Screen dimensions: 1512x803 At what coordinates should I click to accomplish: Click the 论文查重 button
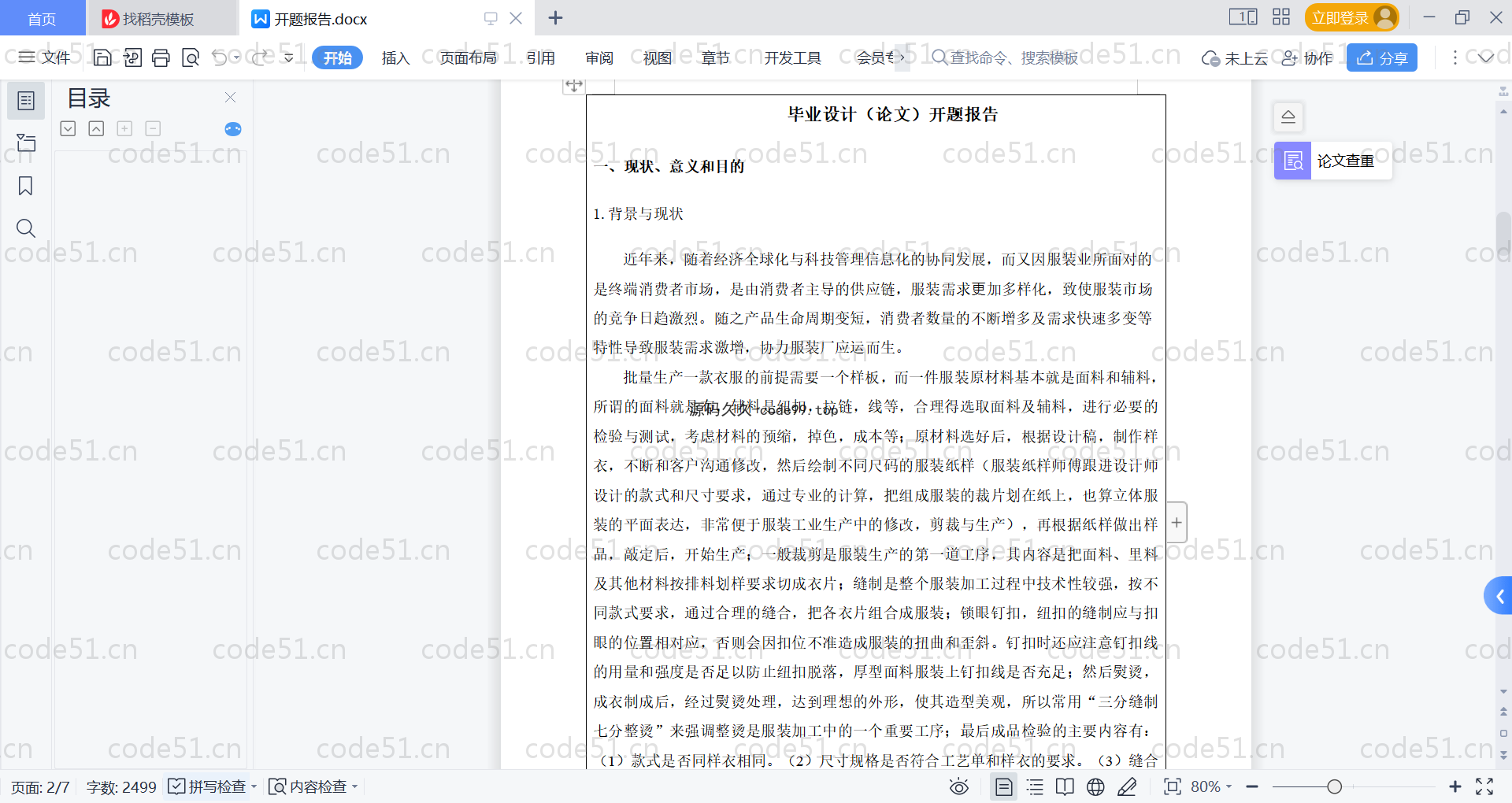(x=1332, y=161)
